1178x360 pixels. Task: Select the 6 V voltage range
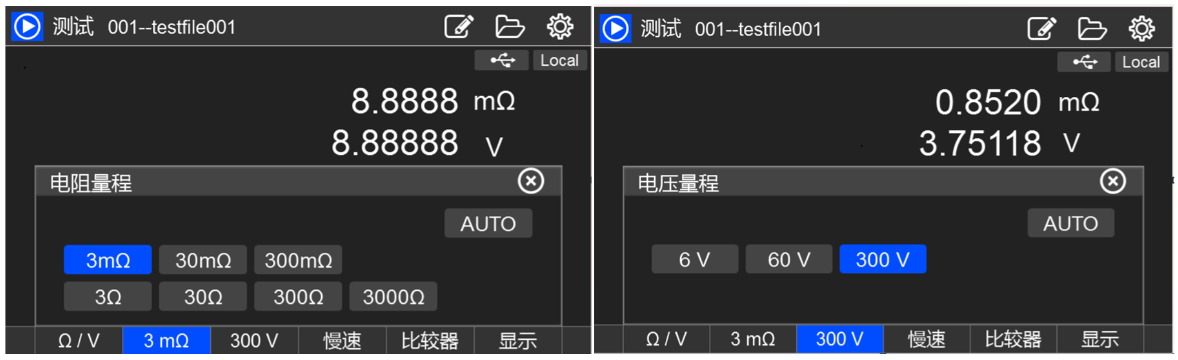(695, 259)
